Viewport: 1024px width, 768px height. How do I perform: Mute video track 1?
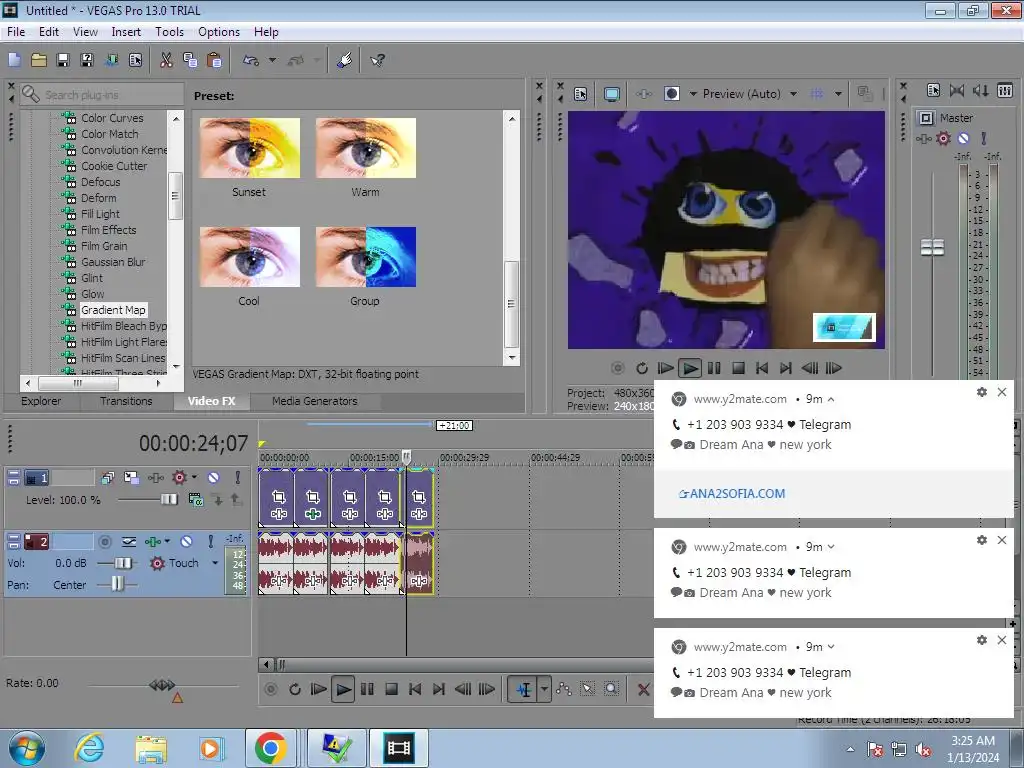(x=214, y=478)
